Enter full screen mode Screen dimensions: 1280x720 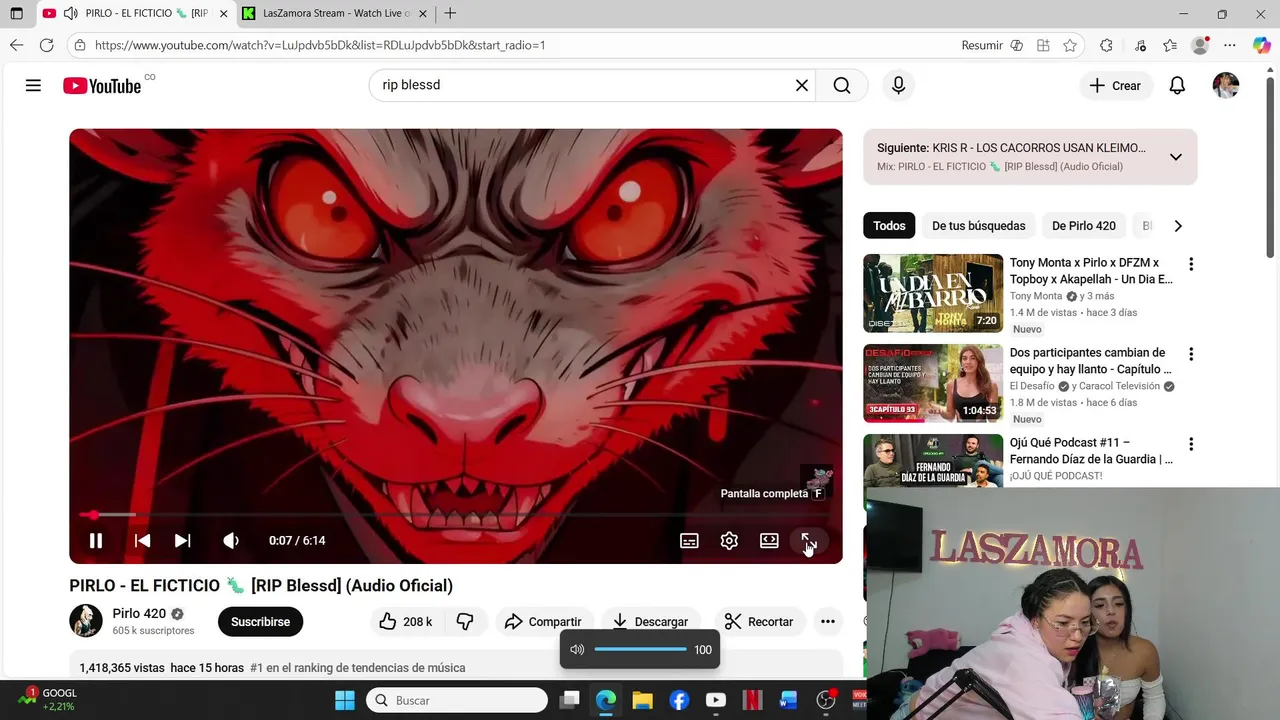pos(809,540)
